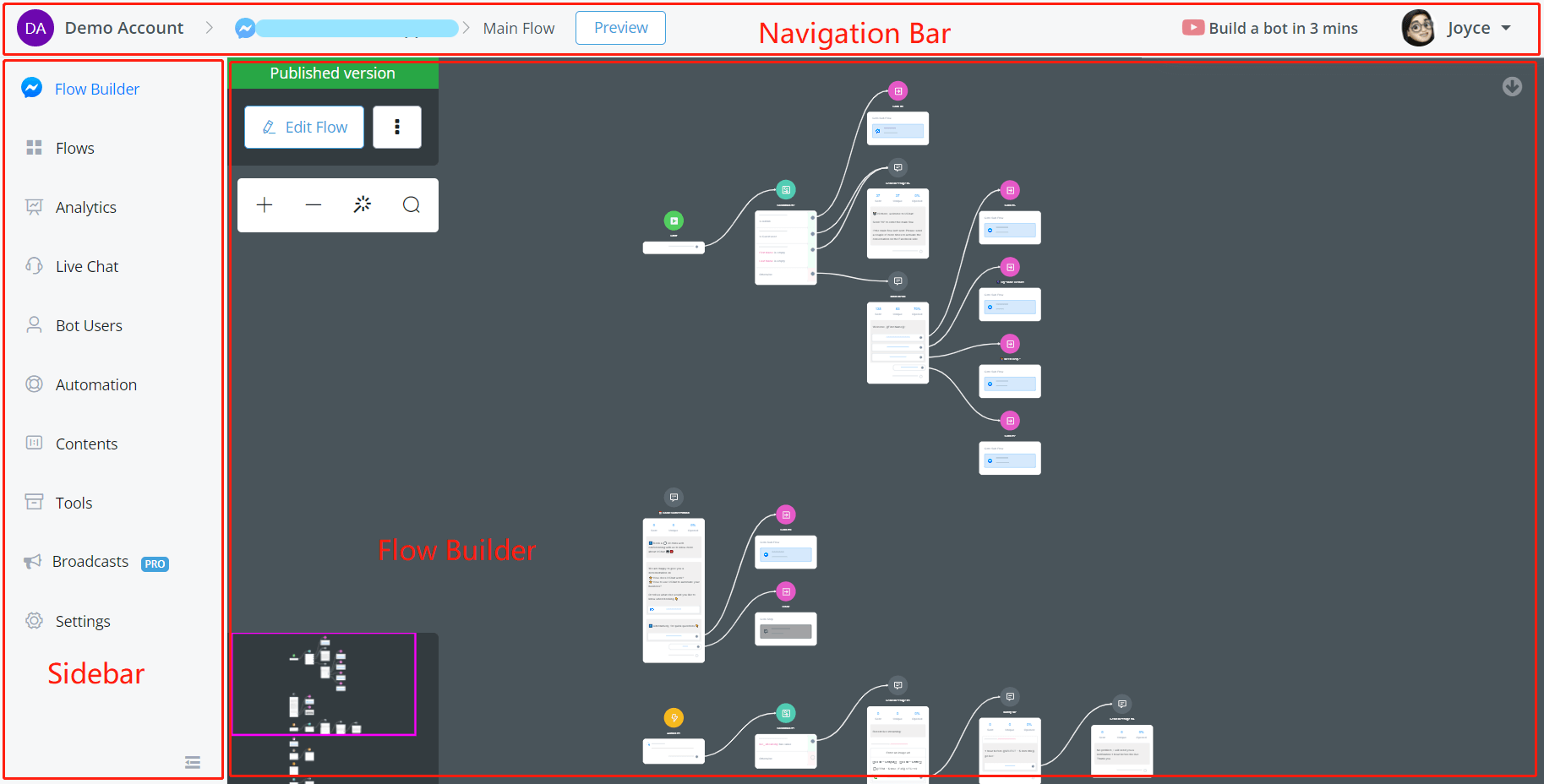1544x784 pixels.
Task: Click the Preview button
Action: tap(620, 28)
